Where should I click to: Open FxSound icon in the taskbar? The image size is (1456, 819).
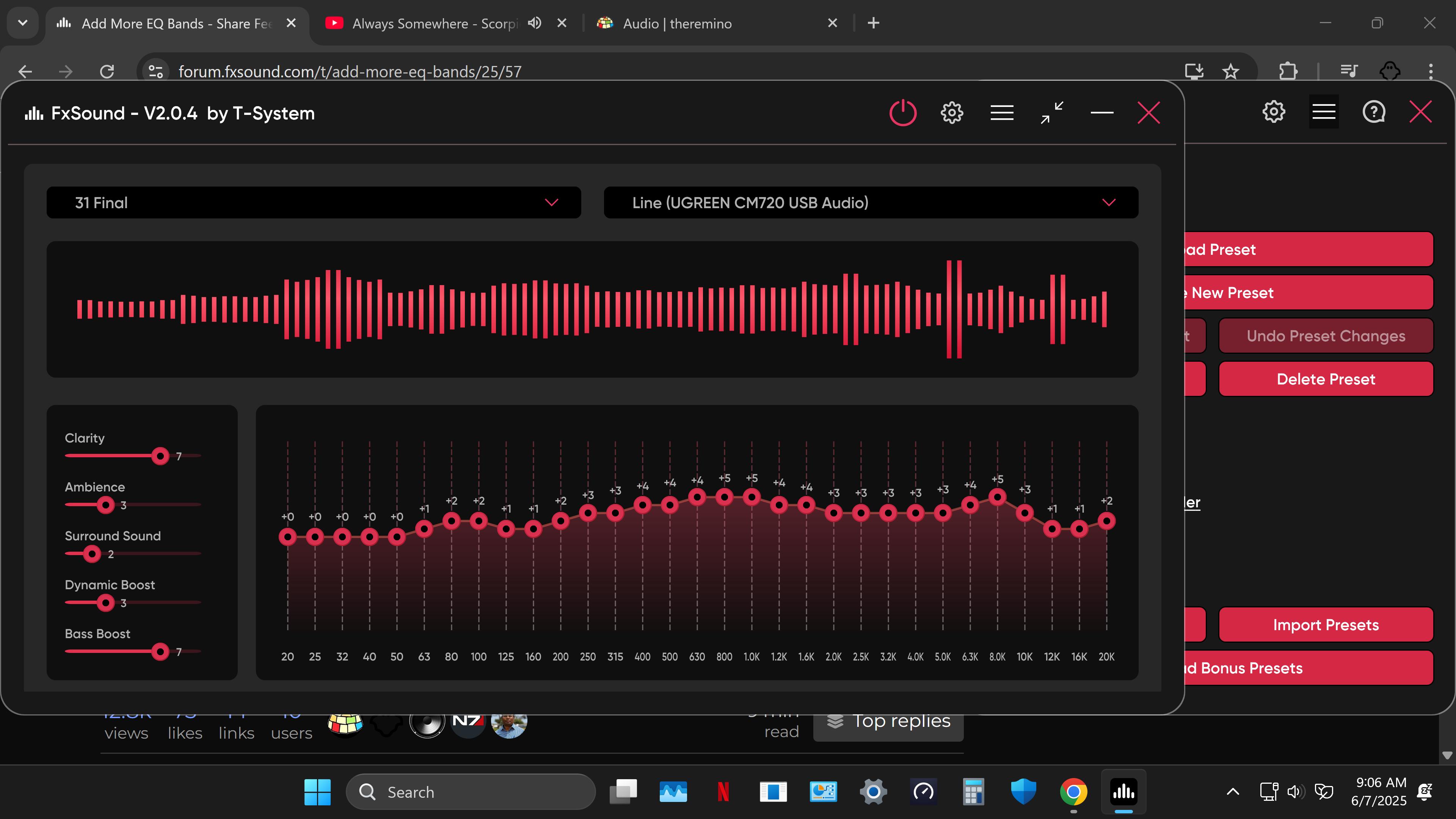(1123, 792)
